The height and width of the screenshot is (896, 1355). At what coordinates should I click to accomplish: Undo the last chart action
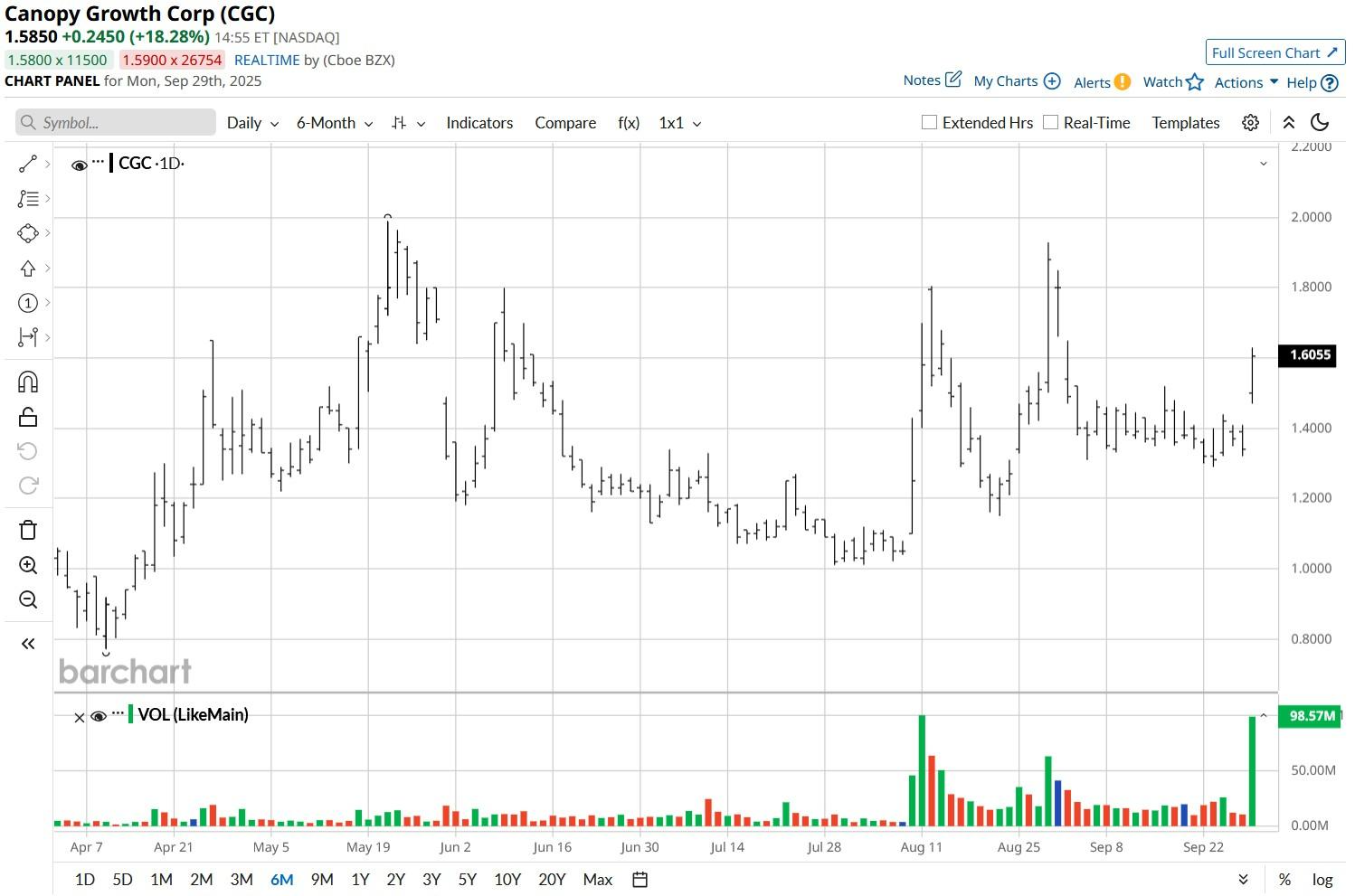28,451
